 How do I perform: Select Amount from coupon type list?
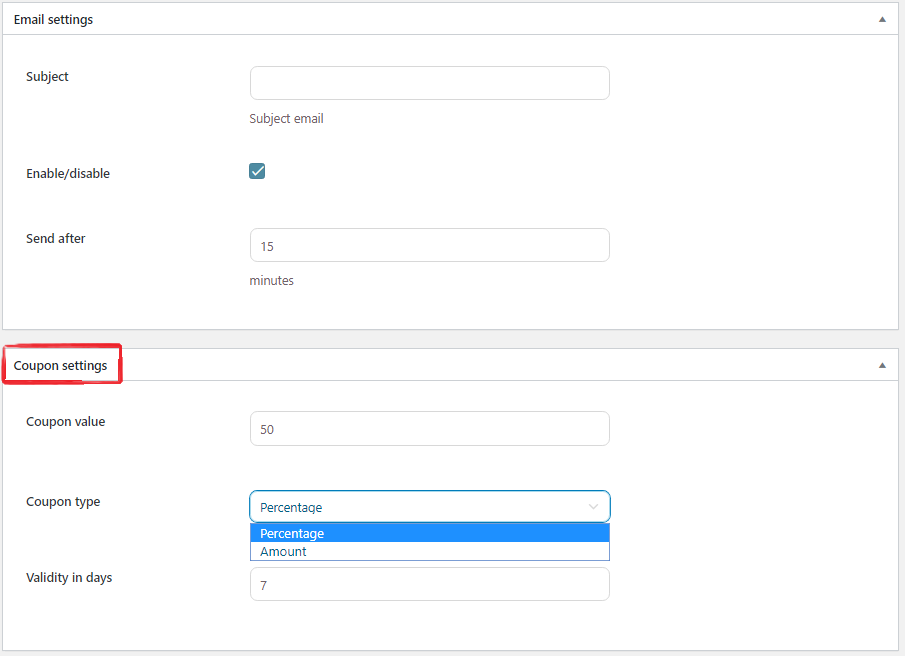[429, 552]
